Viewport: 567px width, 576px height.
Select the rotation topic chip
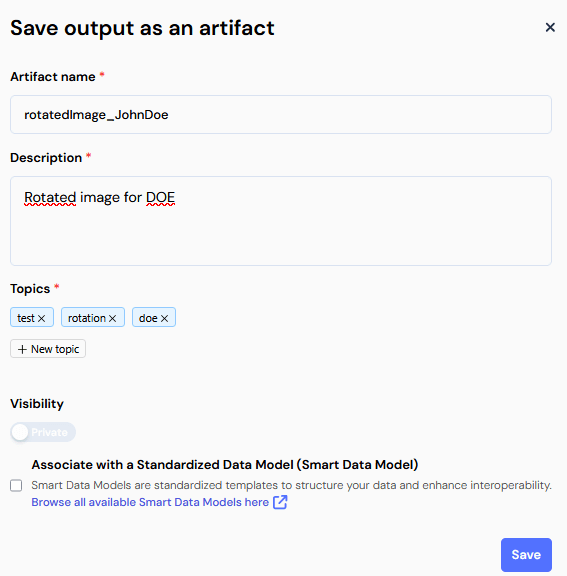pos(93,317)
